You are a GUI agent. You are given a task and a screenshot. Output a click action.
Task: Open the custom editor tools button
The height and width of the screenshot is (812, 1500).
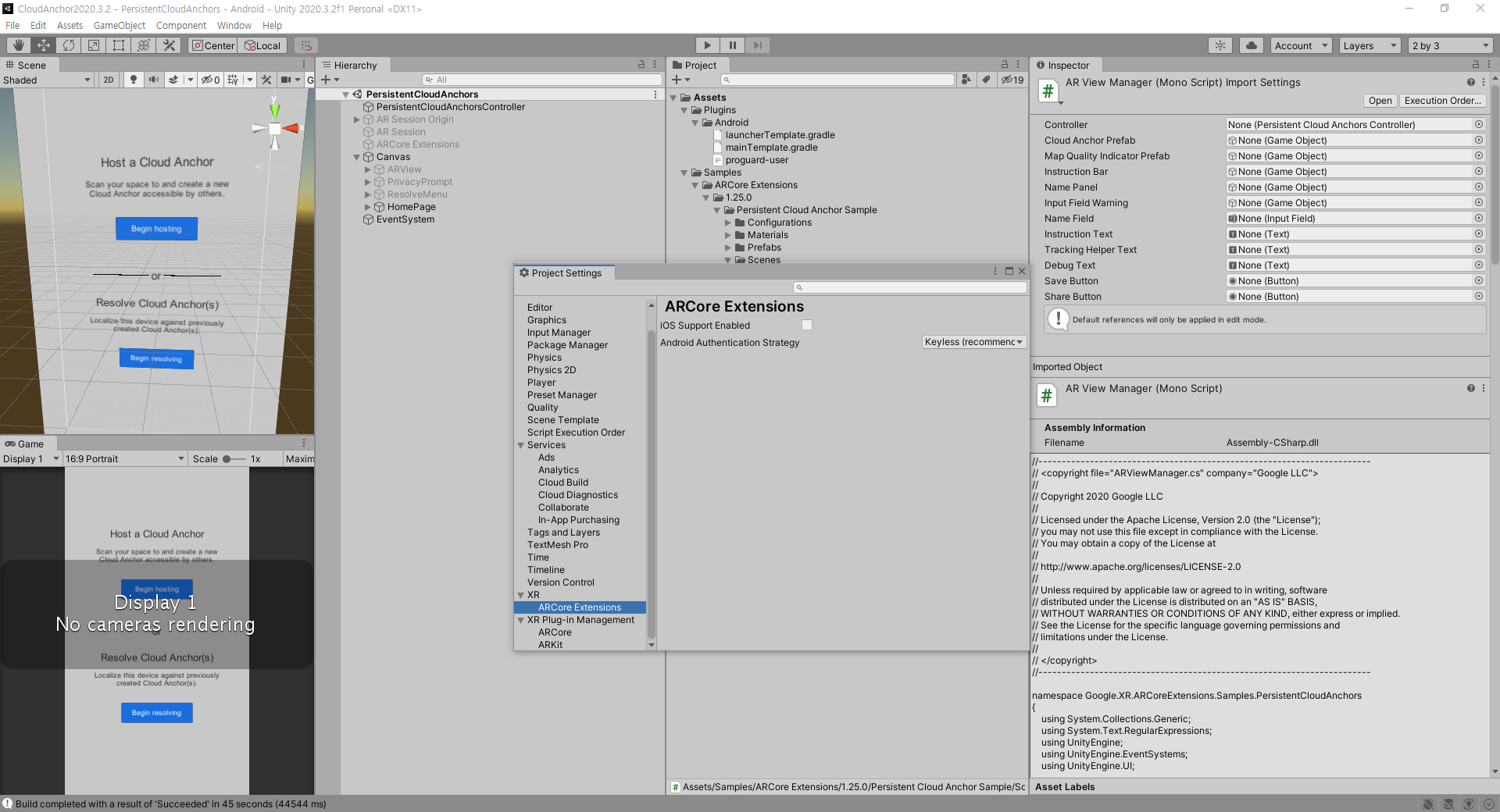(169, 45)
